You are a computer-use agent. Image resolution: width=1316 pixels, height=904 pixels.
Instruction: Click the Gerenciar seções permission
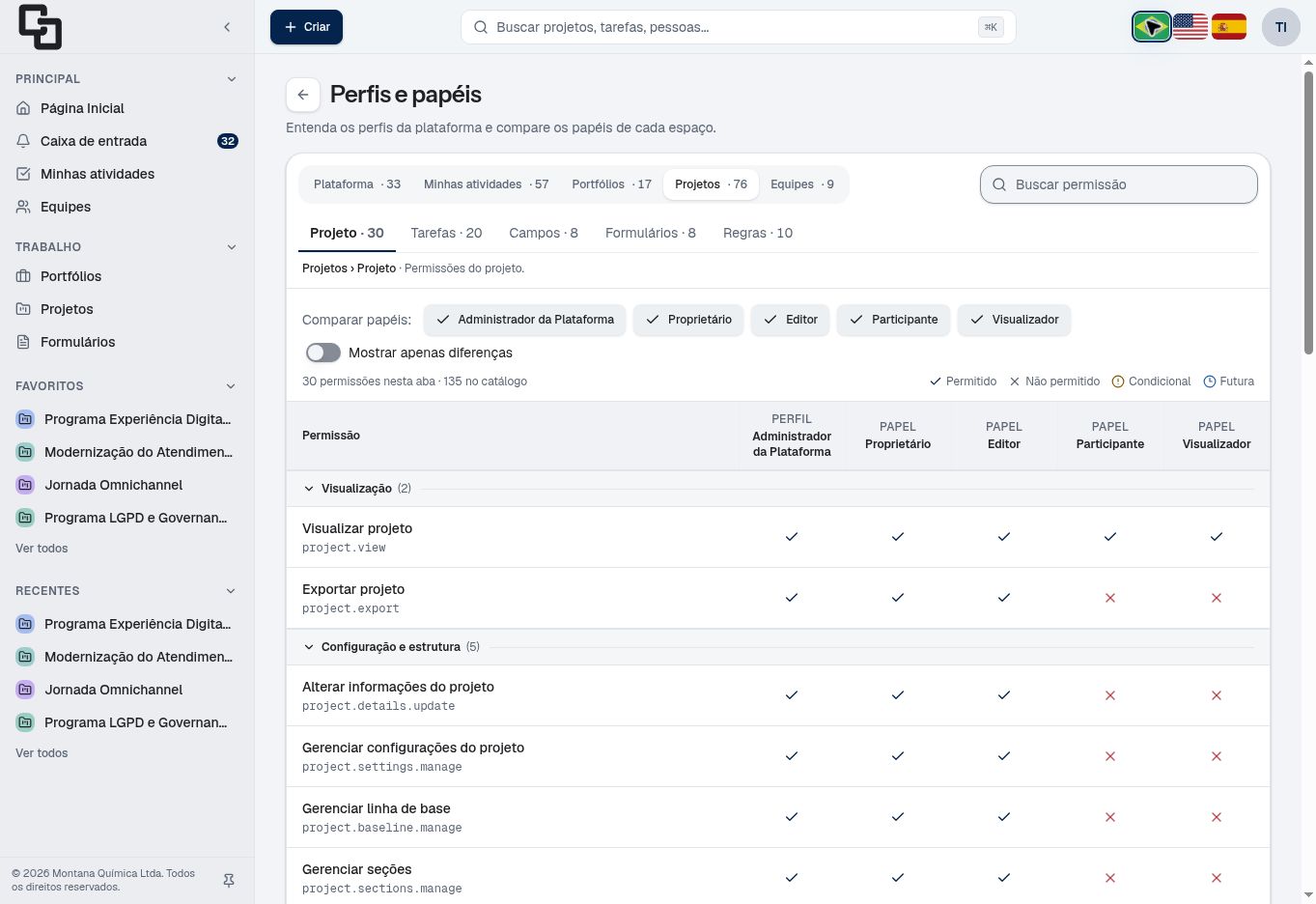pos(357,869)
